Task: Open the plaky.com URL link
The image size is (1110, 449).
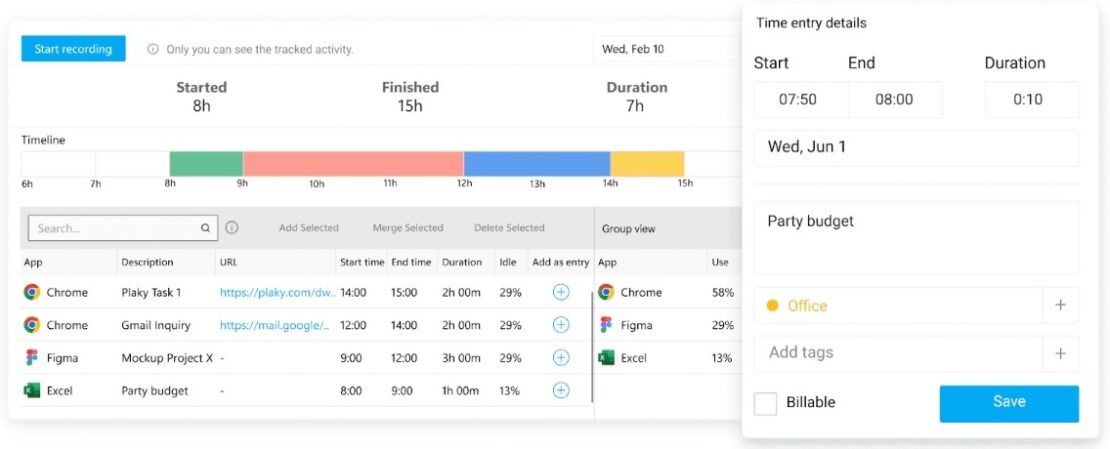Action: (x=274, y=293)
